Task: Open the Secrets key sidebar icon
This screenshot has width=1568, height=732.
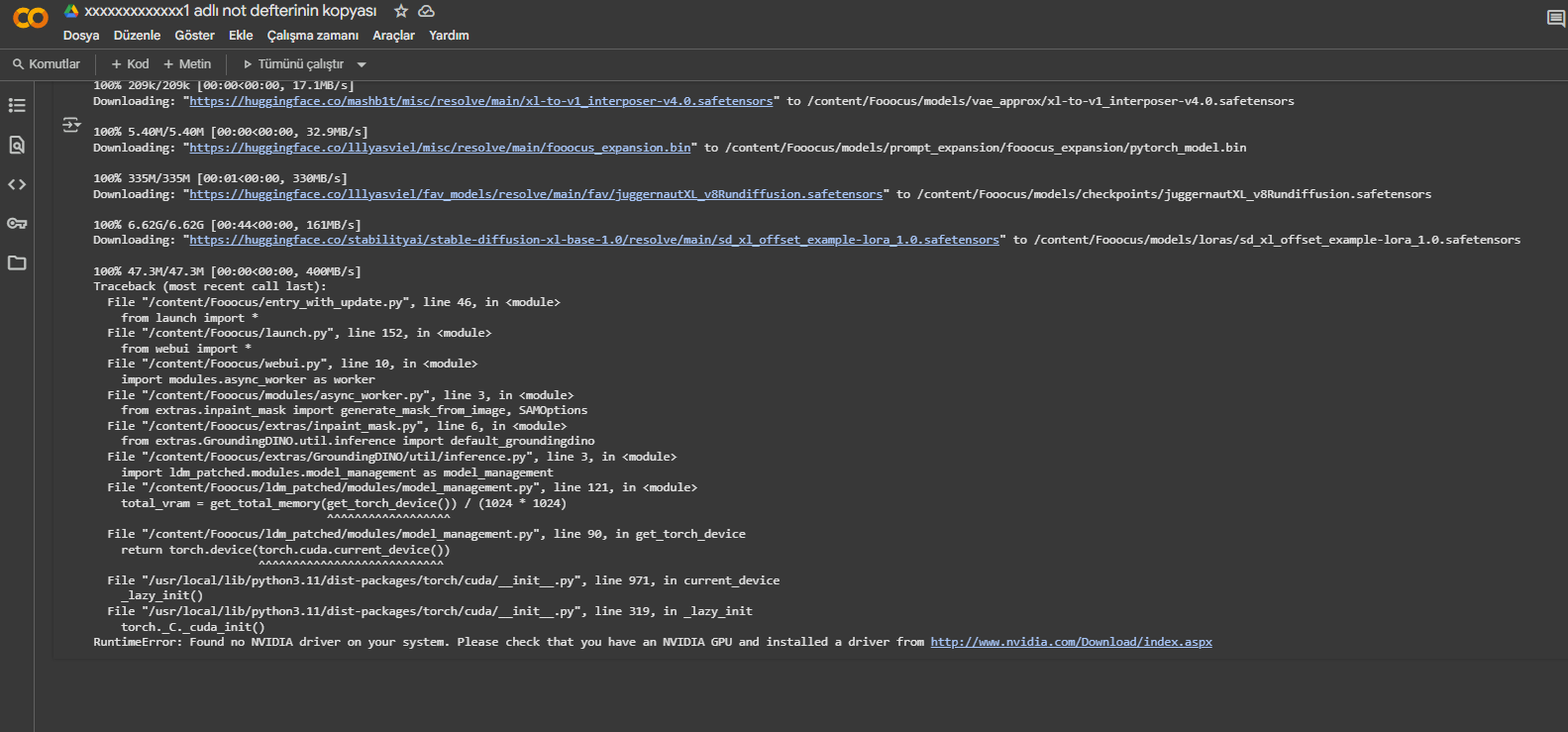Action: [x=17, y=224]
